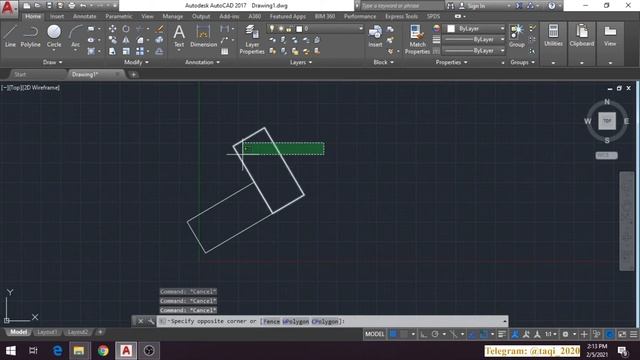
Task: Select the Fence option in command line
Action: pos(271,321)
